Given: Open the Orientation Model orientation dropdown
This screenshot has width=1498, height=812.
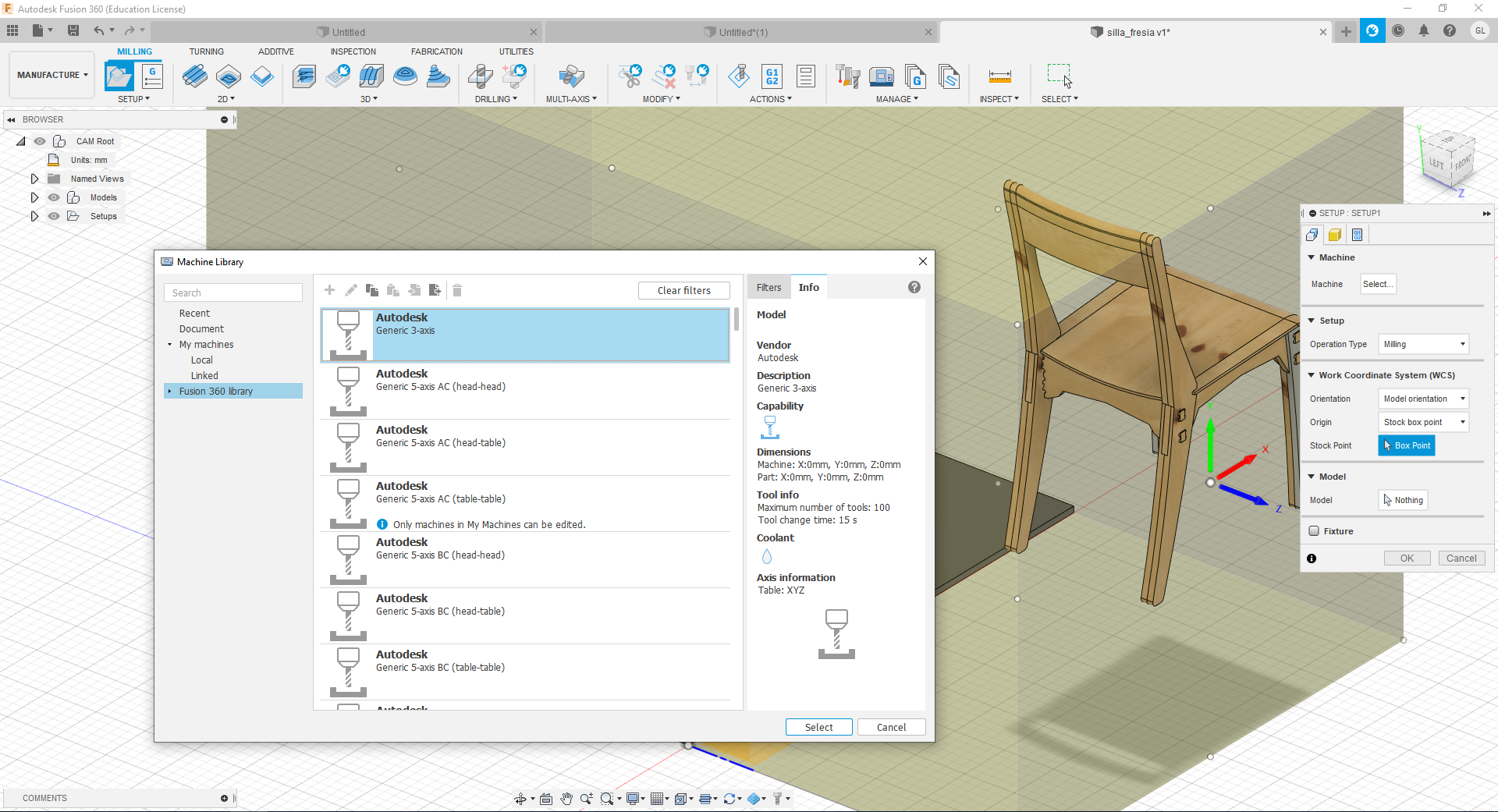Looking at the screenshot, I should click(x=1424, y=399).
